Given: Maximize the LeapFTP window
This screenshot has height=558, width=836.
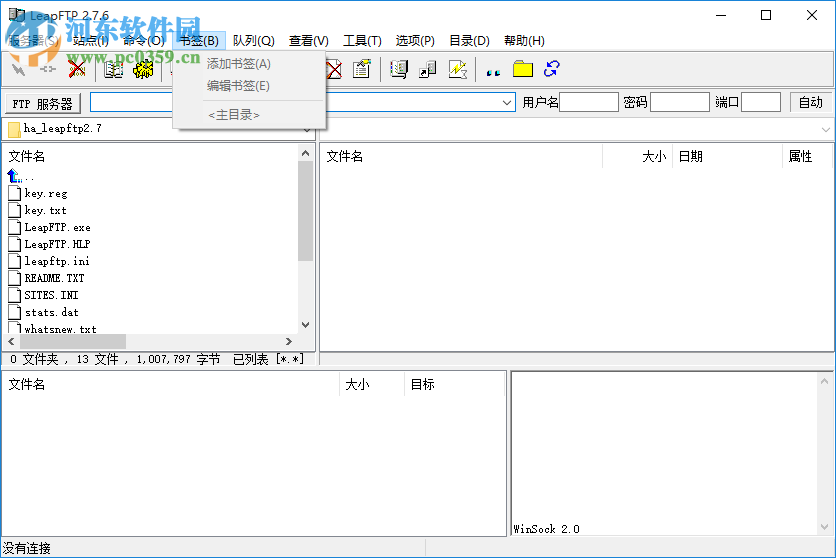Looking at the screenshot, I should tap(766, 15).
